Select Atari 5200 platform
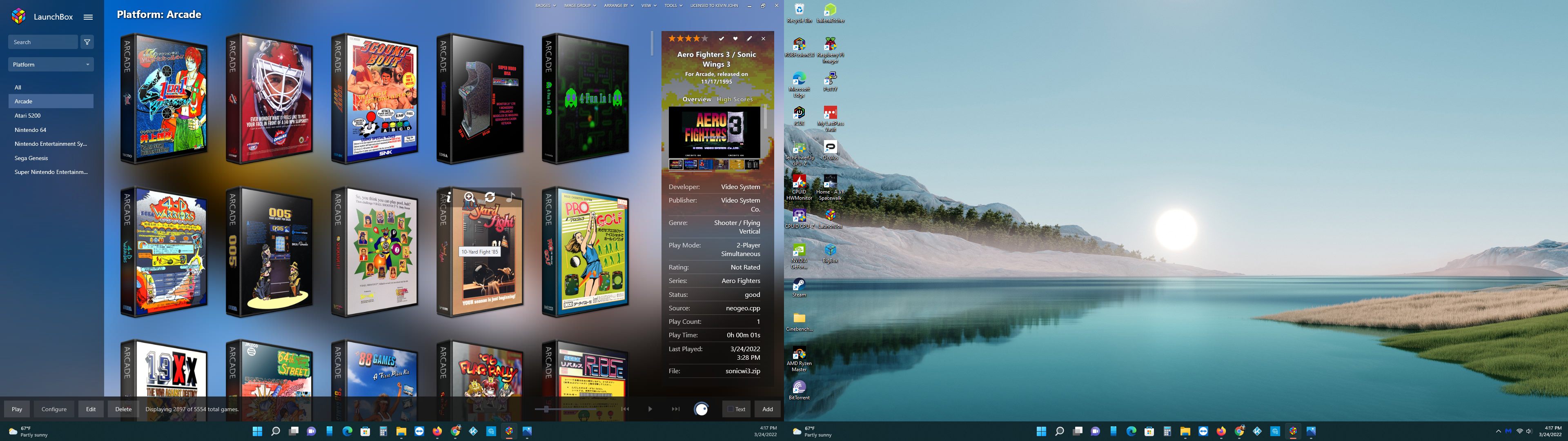Viewport: 1568px width, 441px height. (x=51, y=116)
